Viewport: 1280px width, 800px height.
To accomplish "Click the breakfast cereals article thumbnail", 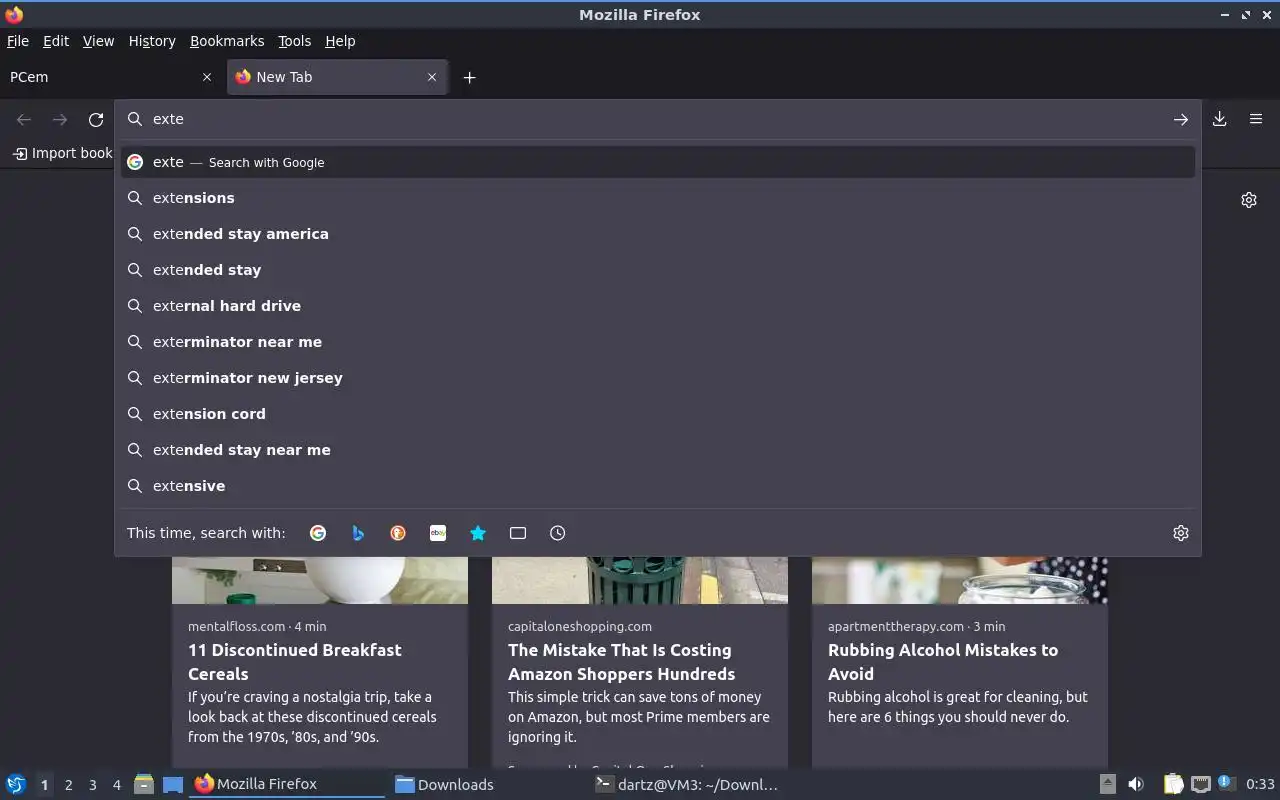I will tap(320, 580).
